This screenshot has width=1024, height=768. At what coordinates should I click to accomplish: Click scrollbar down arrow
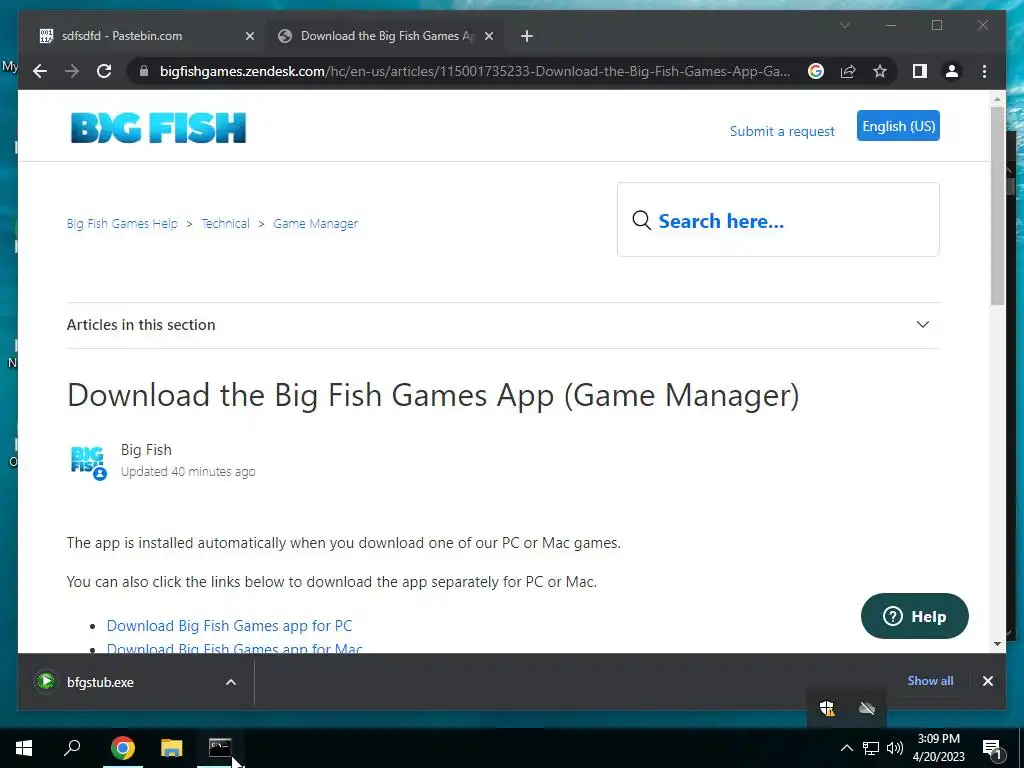(x=997, y=644)
